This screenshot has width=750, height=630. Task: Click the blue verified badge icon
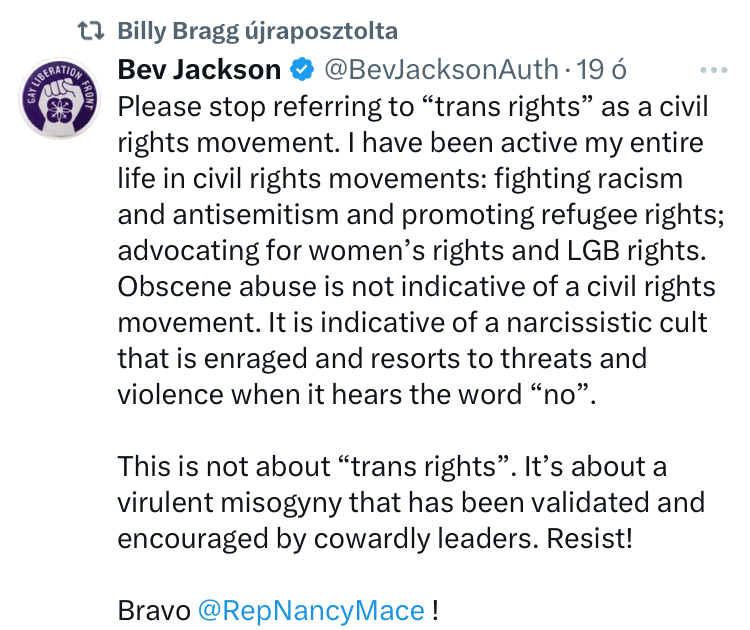click(x=300, y=70)
